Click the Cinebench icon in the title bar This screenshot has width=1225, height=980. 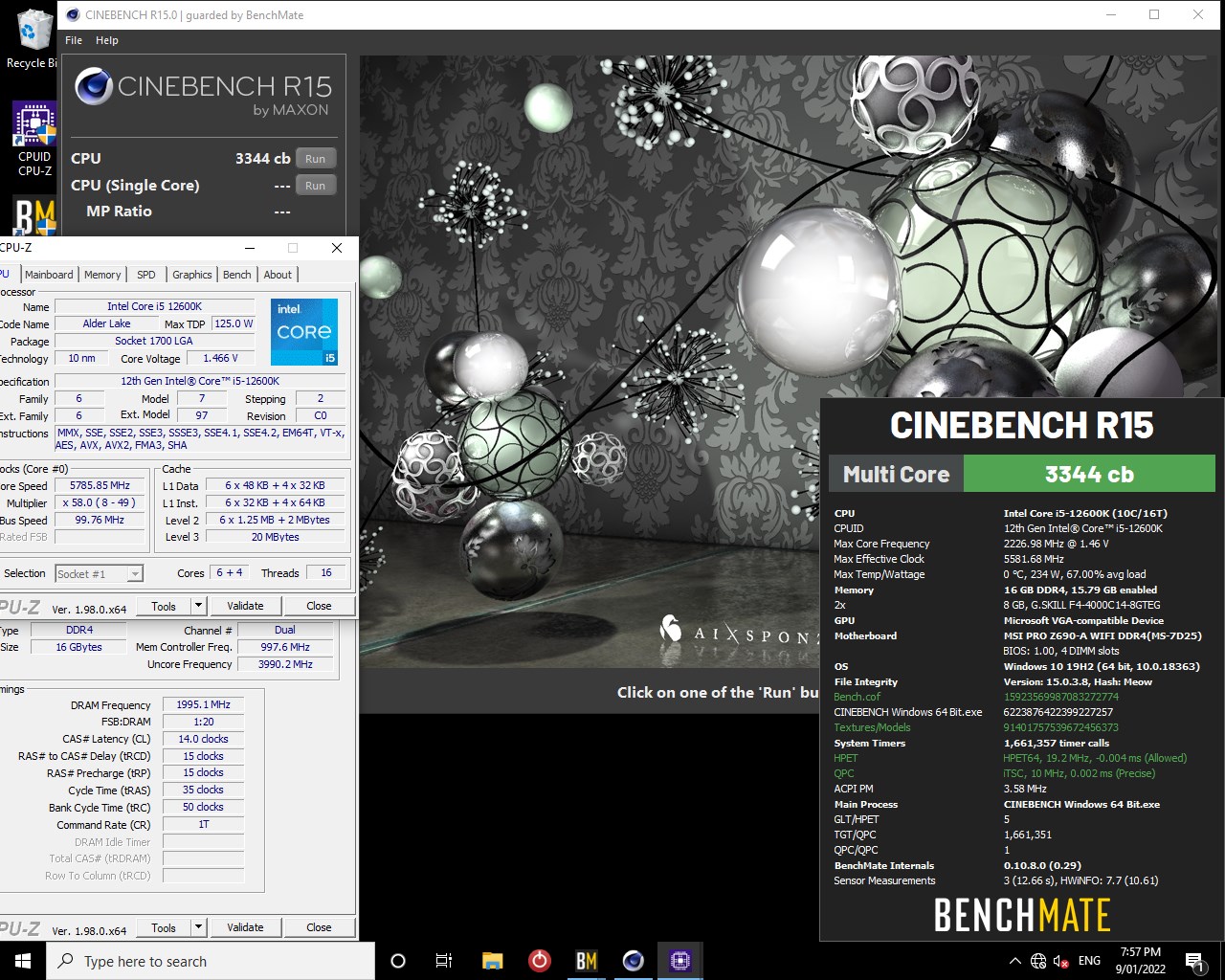[x=74, y=14]
